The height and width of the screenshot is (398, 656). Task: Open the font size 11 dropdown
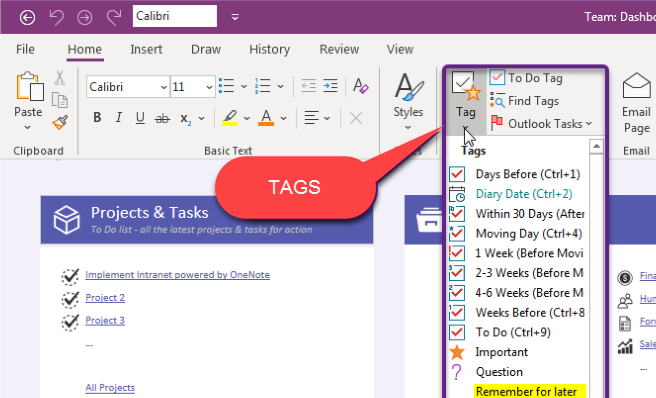pyautogui.click(x=209, y=87)
